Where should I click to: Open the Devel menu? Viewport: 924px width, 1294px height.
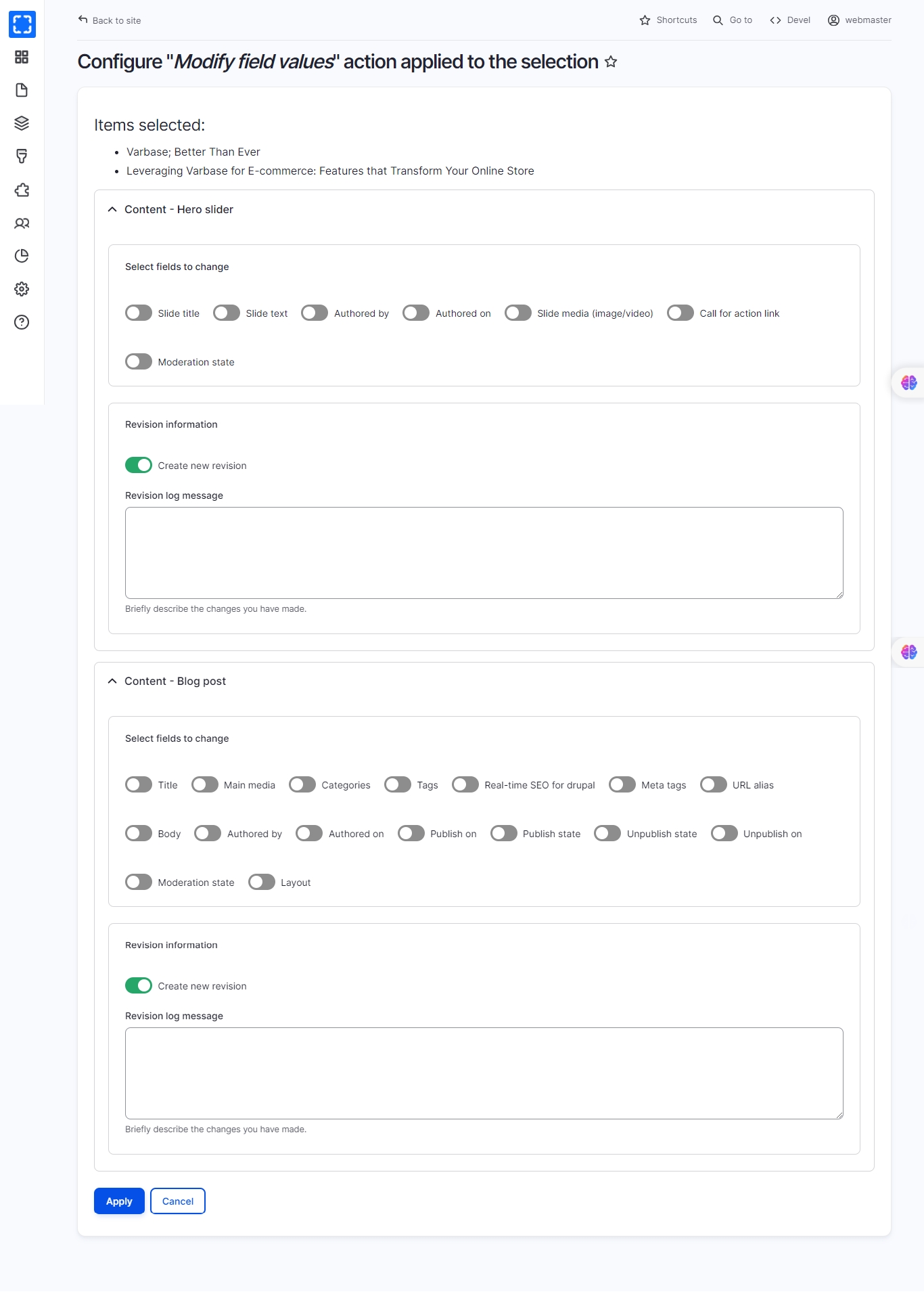click(790, 20)
